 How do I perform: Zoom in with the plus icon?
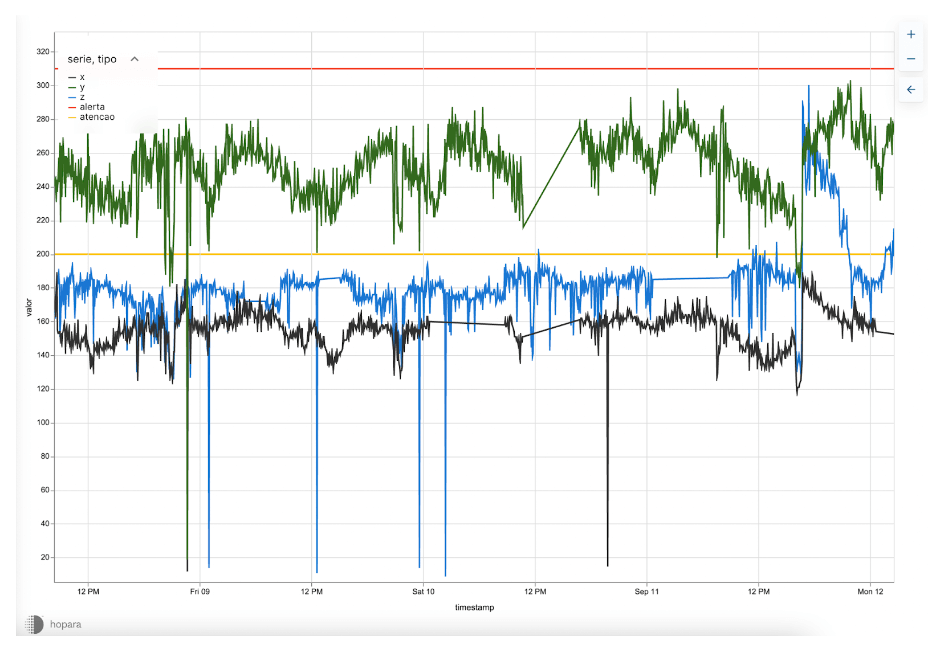pos(910,34)
